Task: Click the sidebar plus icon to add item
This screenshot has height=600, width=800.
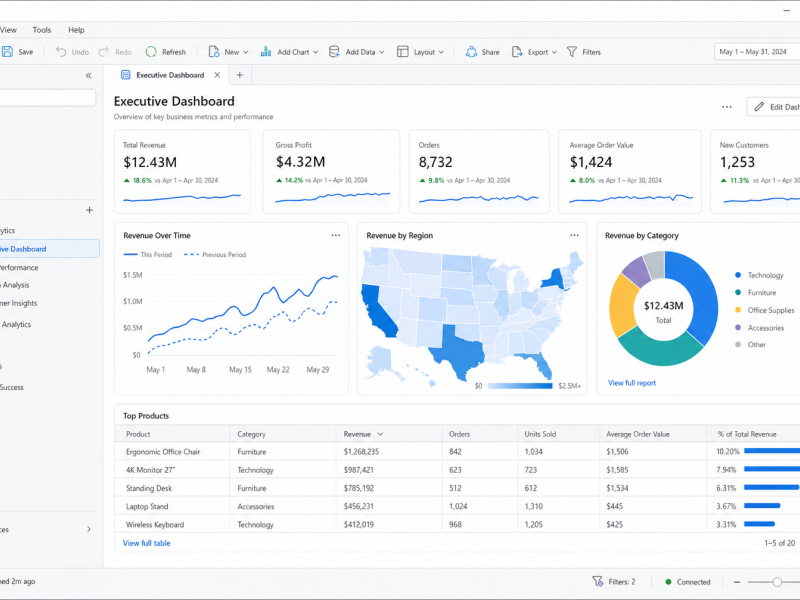Action: click(x=89, y=210)
